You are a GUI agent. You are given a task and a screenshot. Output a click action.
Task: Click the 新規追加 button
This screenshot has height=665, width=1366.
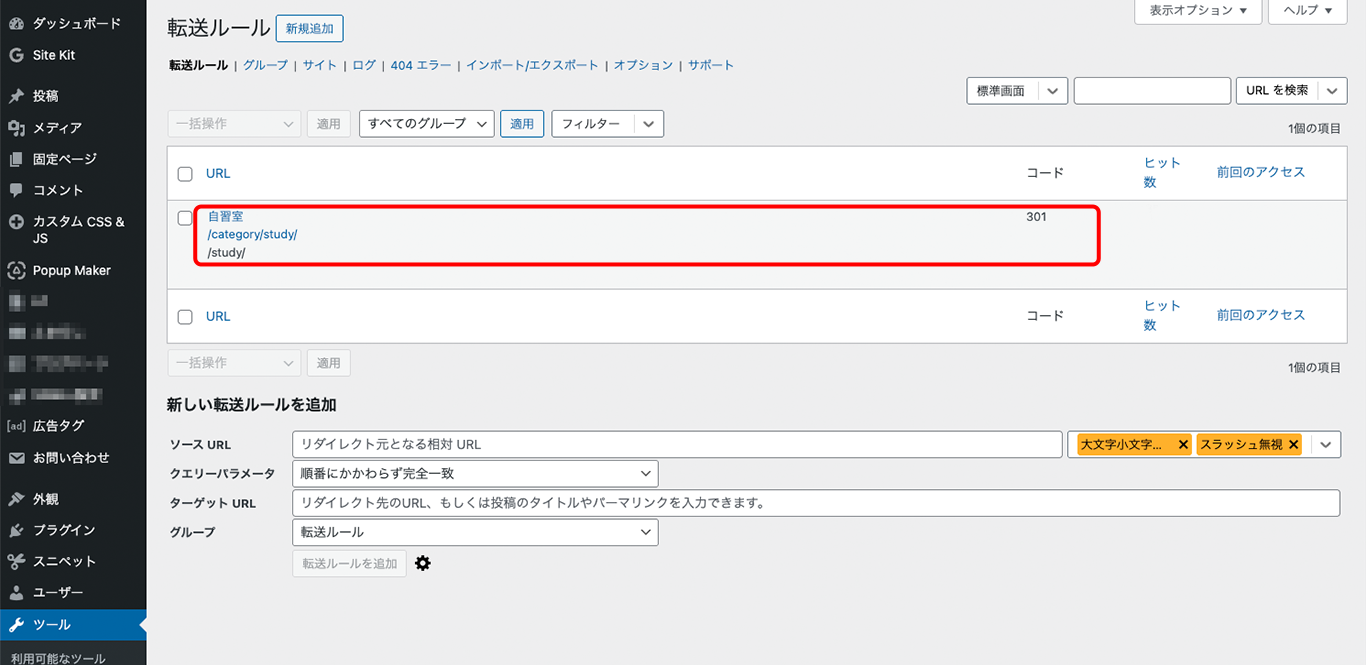(x=309, y=29)
